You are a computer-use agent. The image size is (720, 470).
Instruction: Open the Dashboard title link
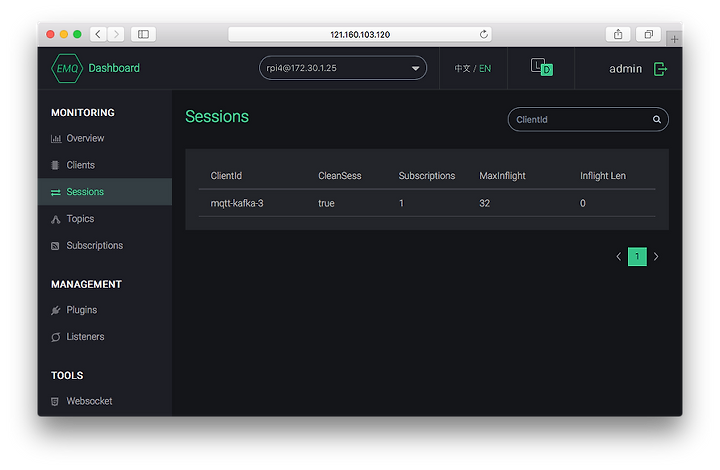tap(114, 68)
